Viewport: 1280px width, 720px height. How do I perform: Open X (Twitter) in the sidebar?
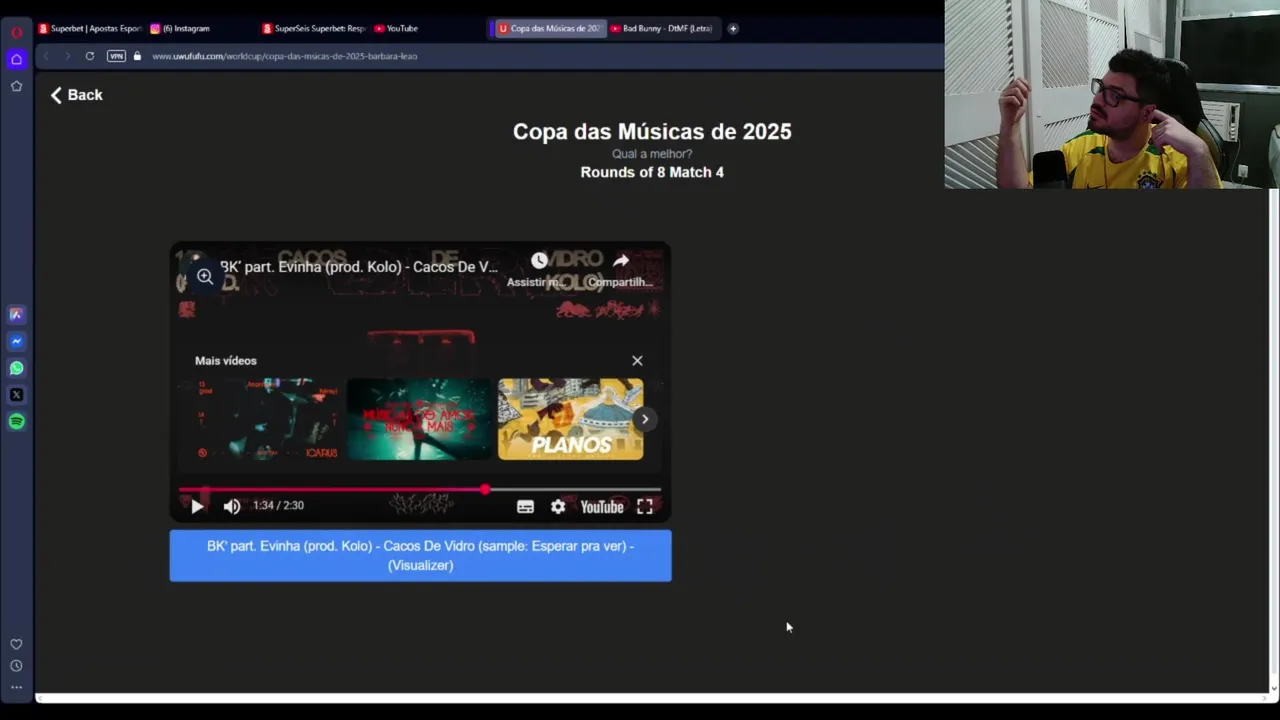click(16, 395)
